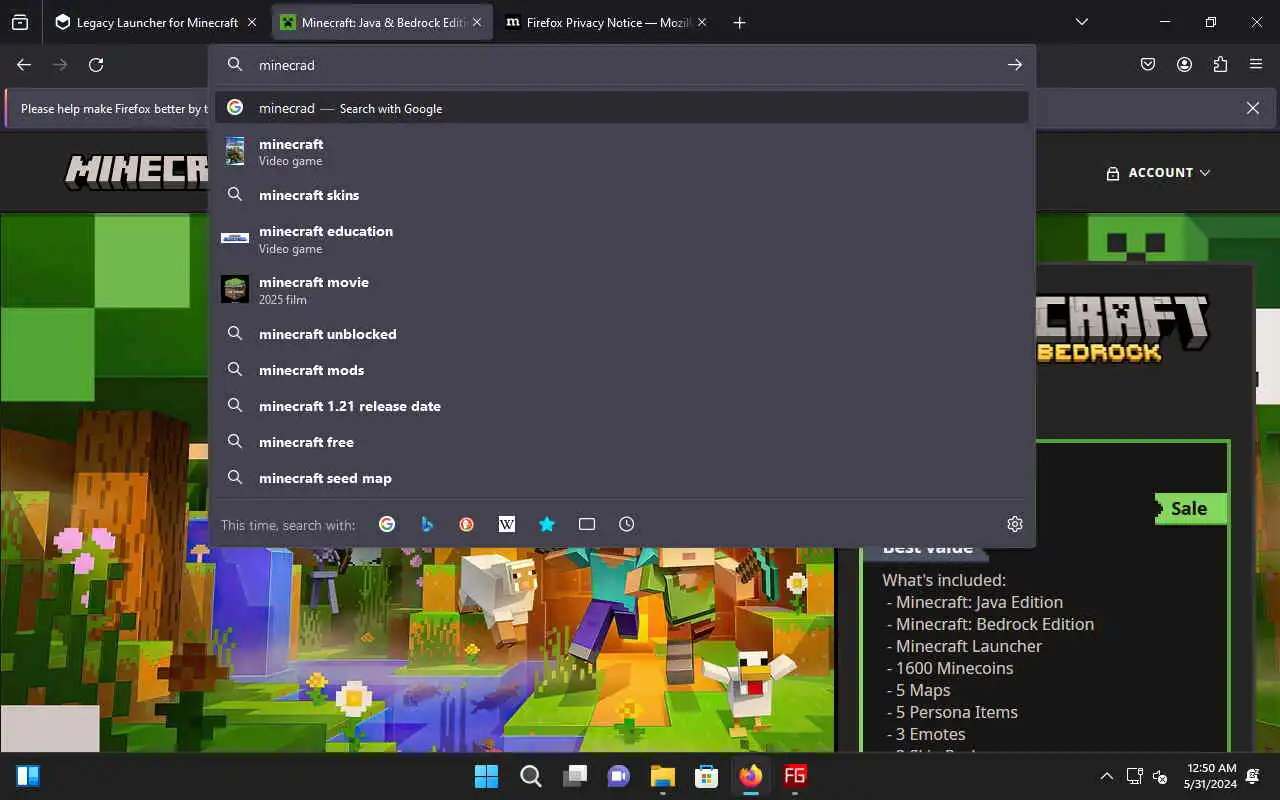This screenshot has height=800, width=1280.
Task: Search open tabs icon
Action: pos(587,524)
